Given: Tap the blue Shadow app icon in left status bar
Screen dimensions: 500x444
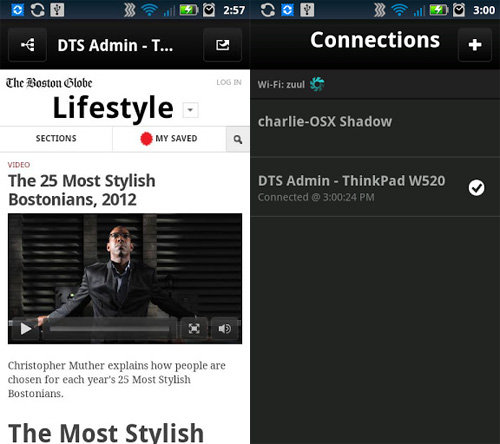Looking at the screenshot, I should [x=17, y=10].
